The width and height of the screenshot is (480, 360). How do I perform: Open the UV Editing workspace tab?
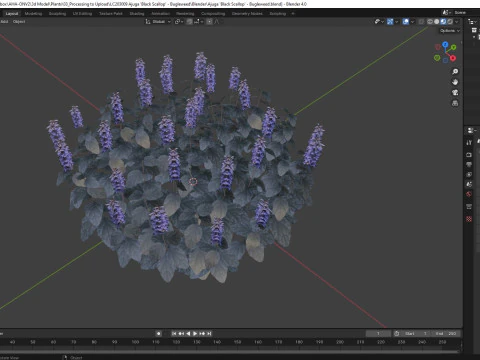[x=82, y=14]
